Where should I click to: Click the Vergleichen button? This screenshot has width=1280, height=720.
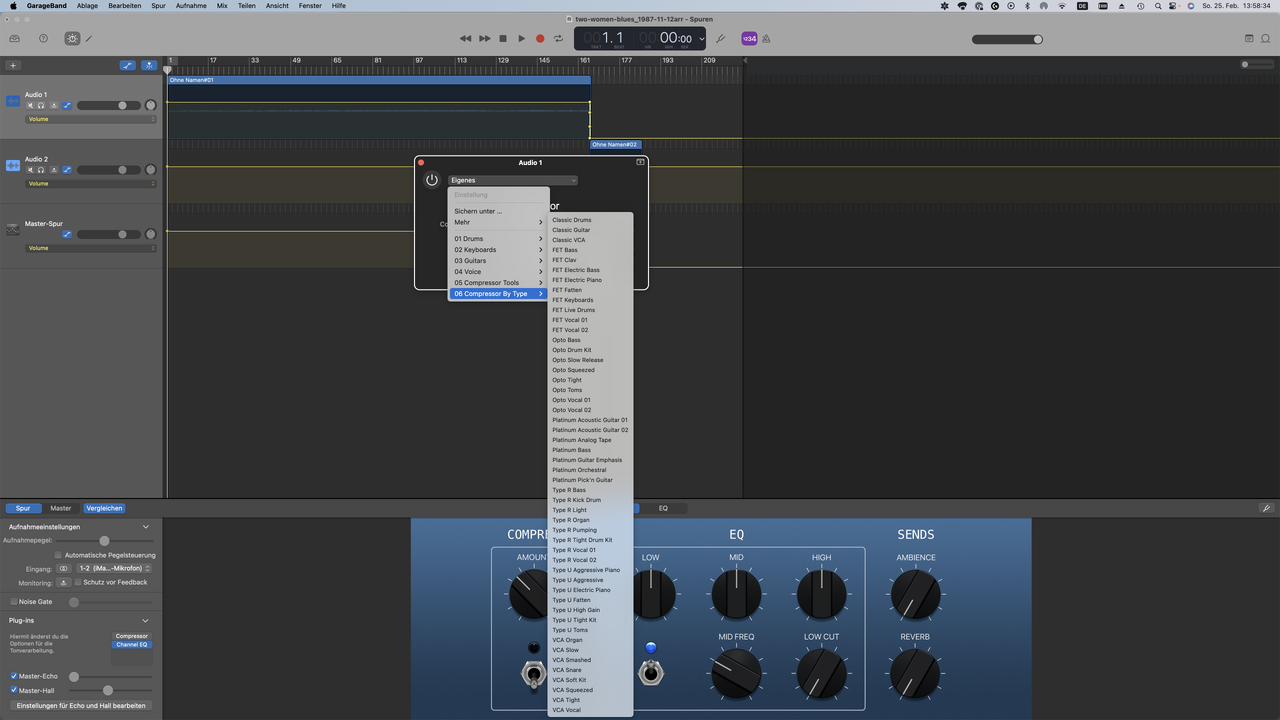pos(104,508)
